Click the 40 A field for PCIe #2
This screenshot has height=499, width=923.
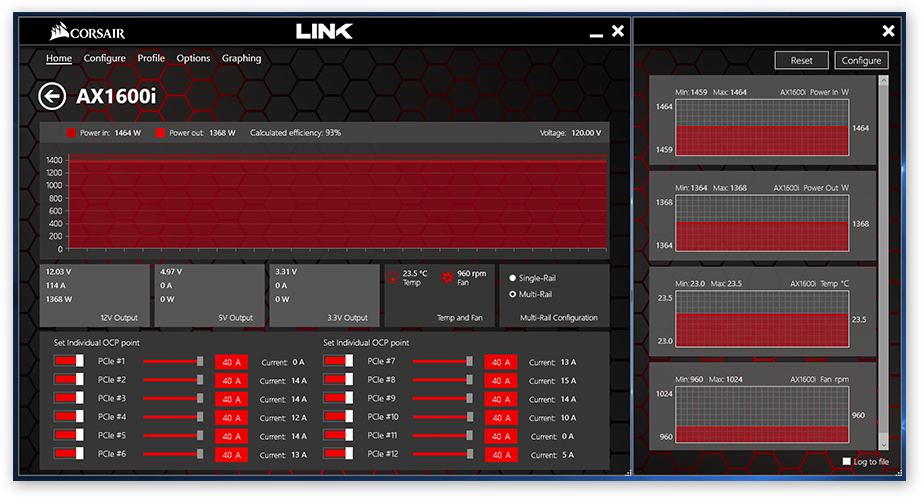pos(231,381)
